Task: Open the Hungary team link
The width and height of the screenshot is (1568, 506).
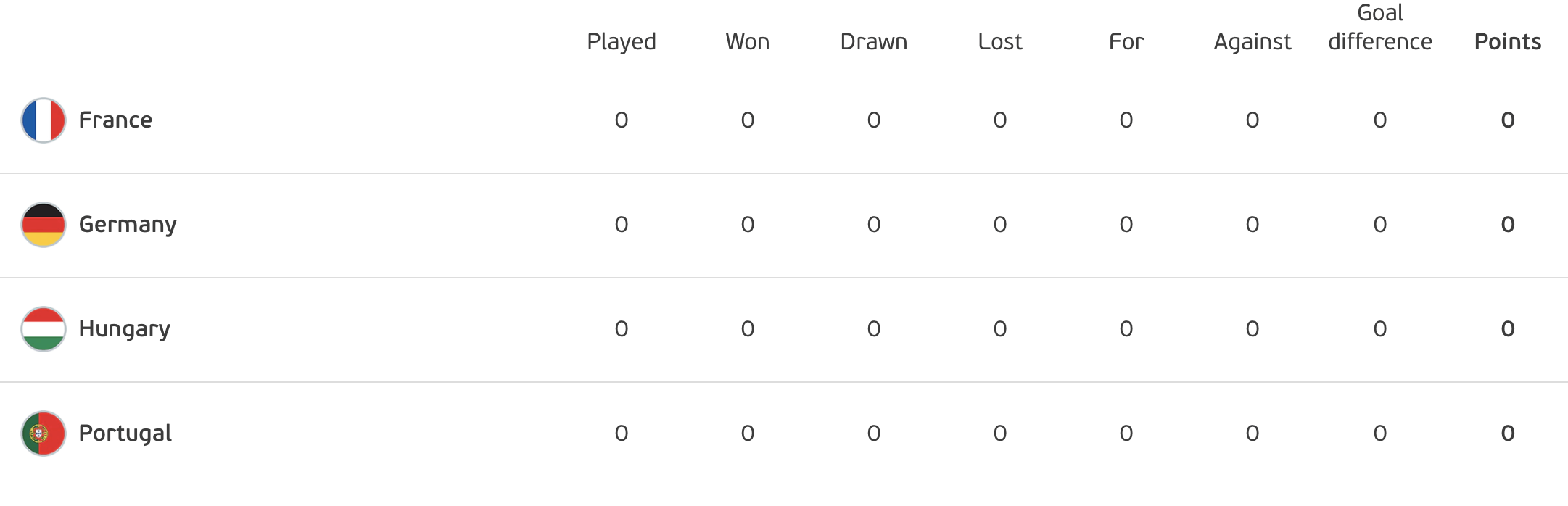Action: tap(125, 329)
